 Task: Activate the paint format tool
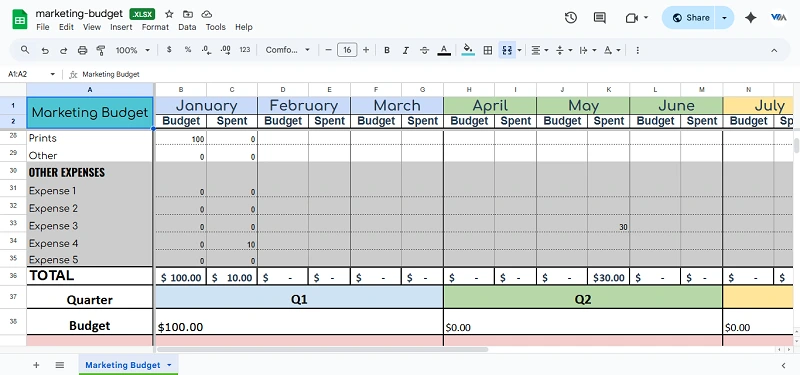[x=101, y=50]
